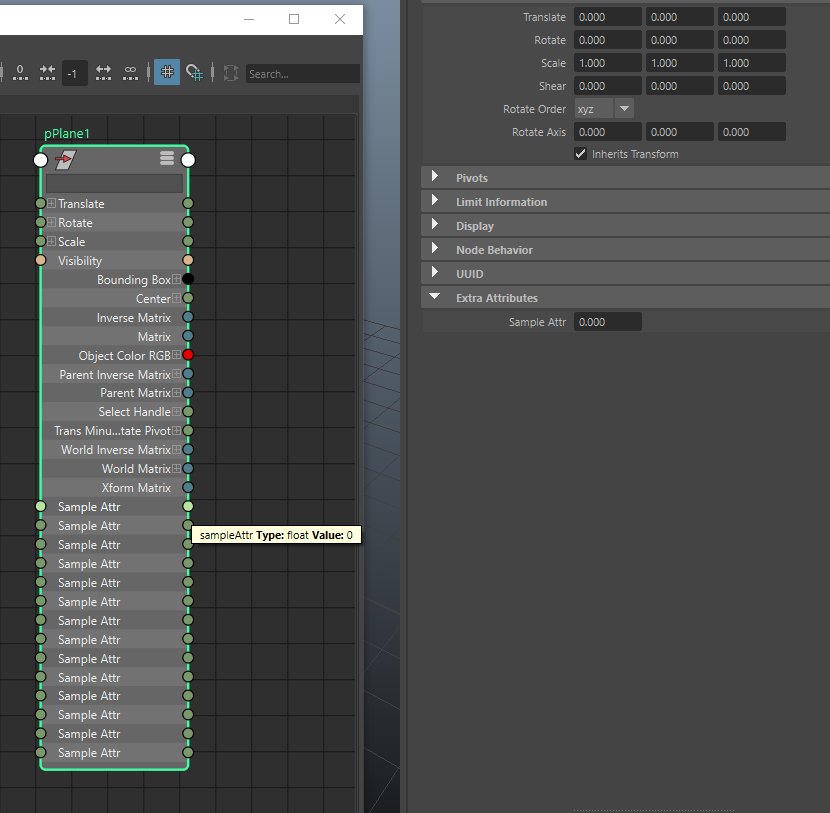Image resolution: width=830 pixels, height=813 pixels.
Task: Expand Object Color RGB plus icon
Action: [176, 355]
